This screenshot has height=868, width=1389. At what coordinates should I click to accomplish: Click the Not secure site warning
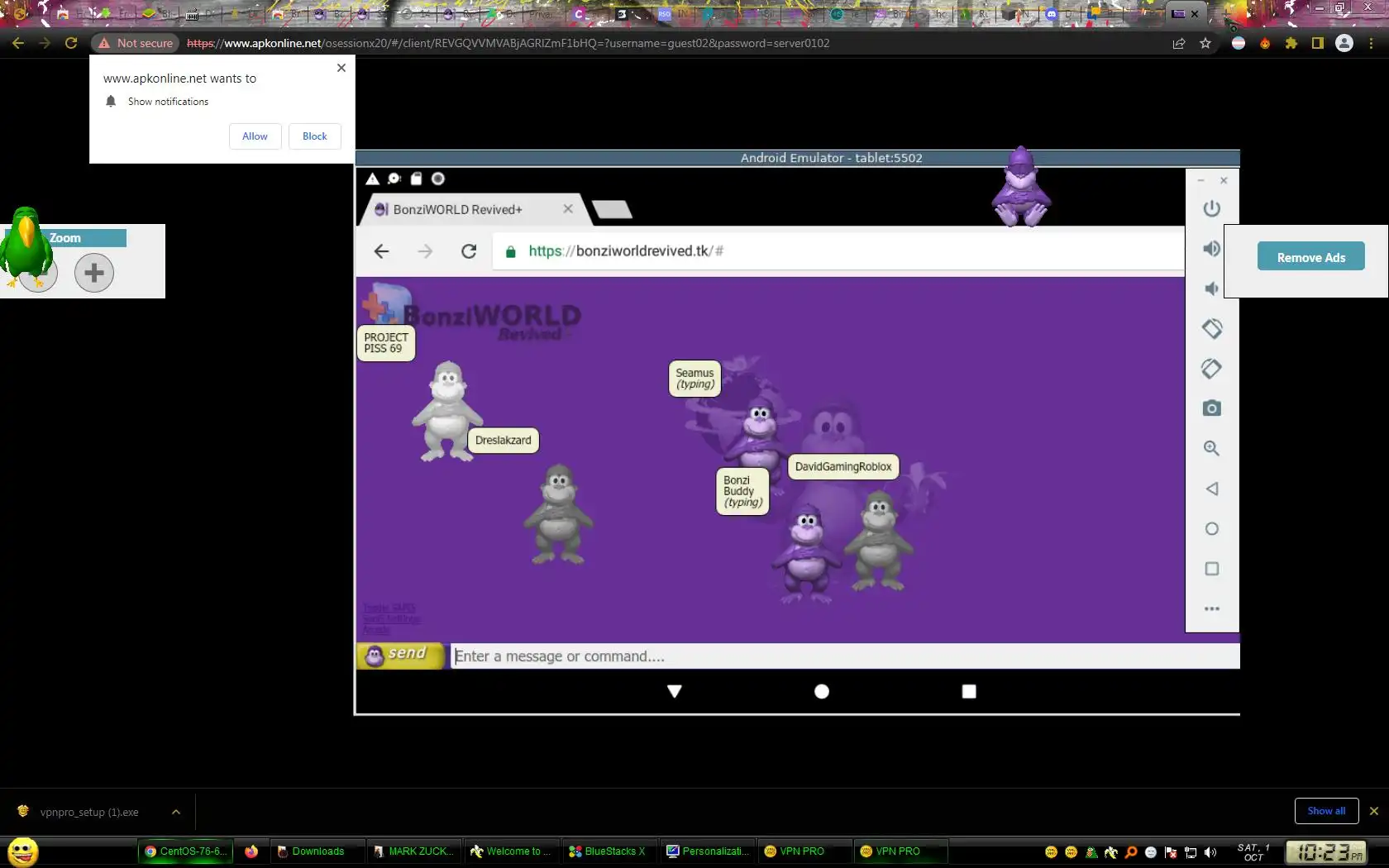coord(136,43)
